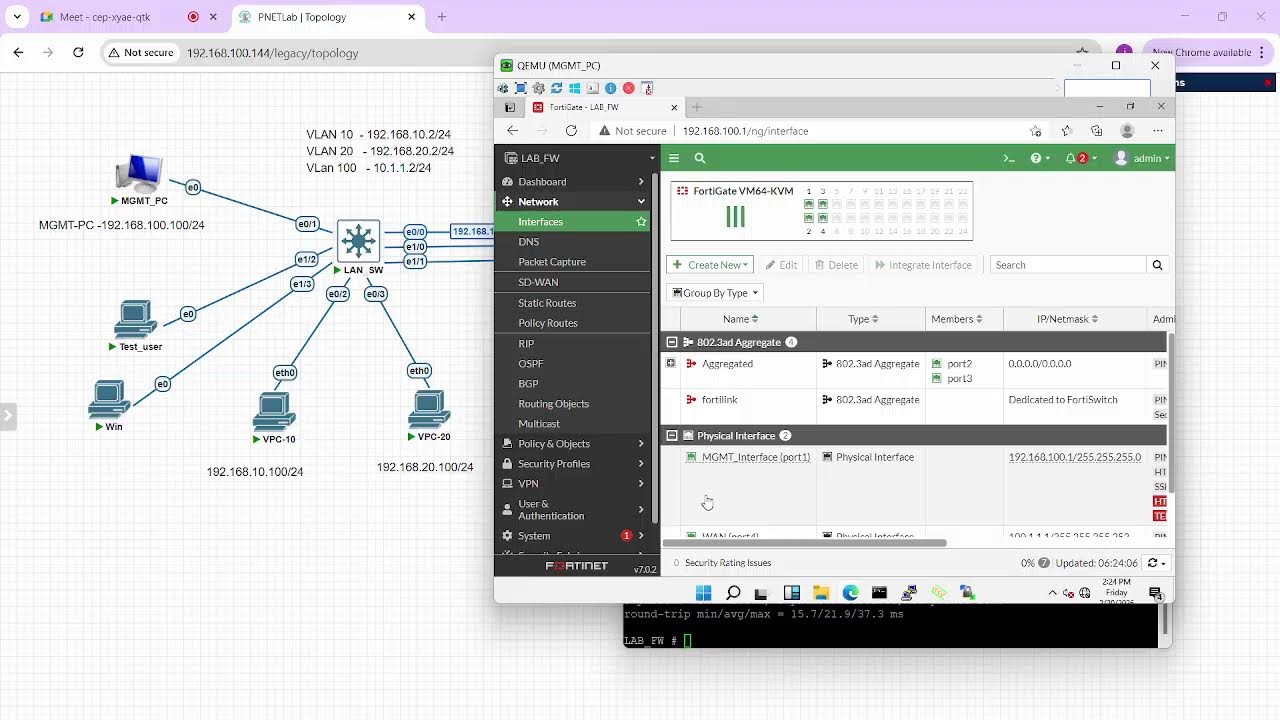Image resolution: width=1280 pixels, height=720 pixels.
Task: Open QEMU settings gear toolbar icon
Action: point(539,88)
